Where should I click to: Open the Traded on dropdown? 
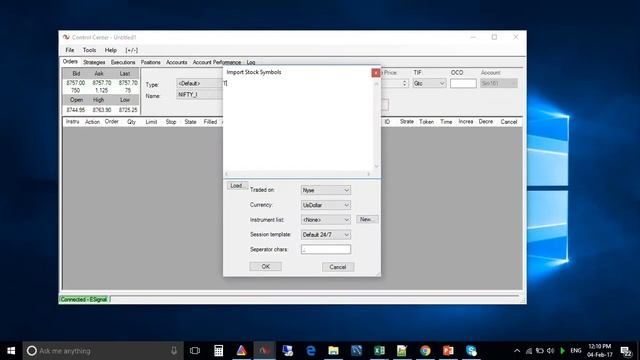click(326, 190)
